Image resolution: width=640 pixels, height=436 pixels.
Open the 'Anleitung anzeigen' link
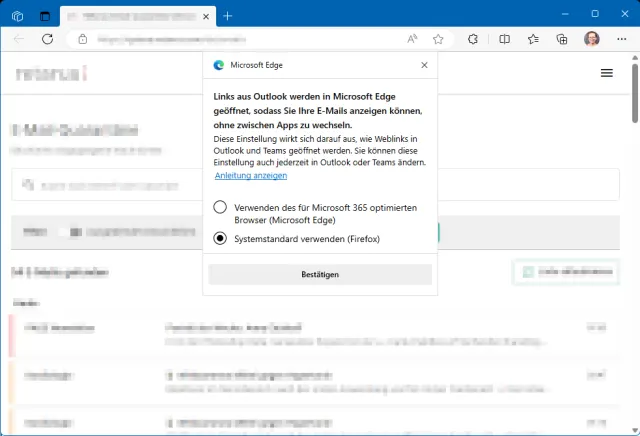[x=251, y=176]
